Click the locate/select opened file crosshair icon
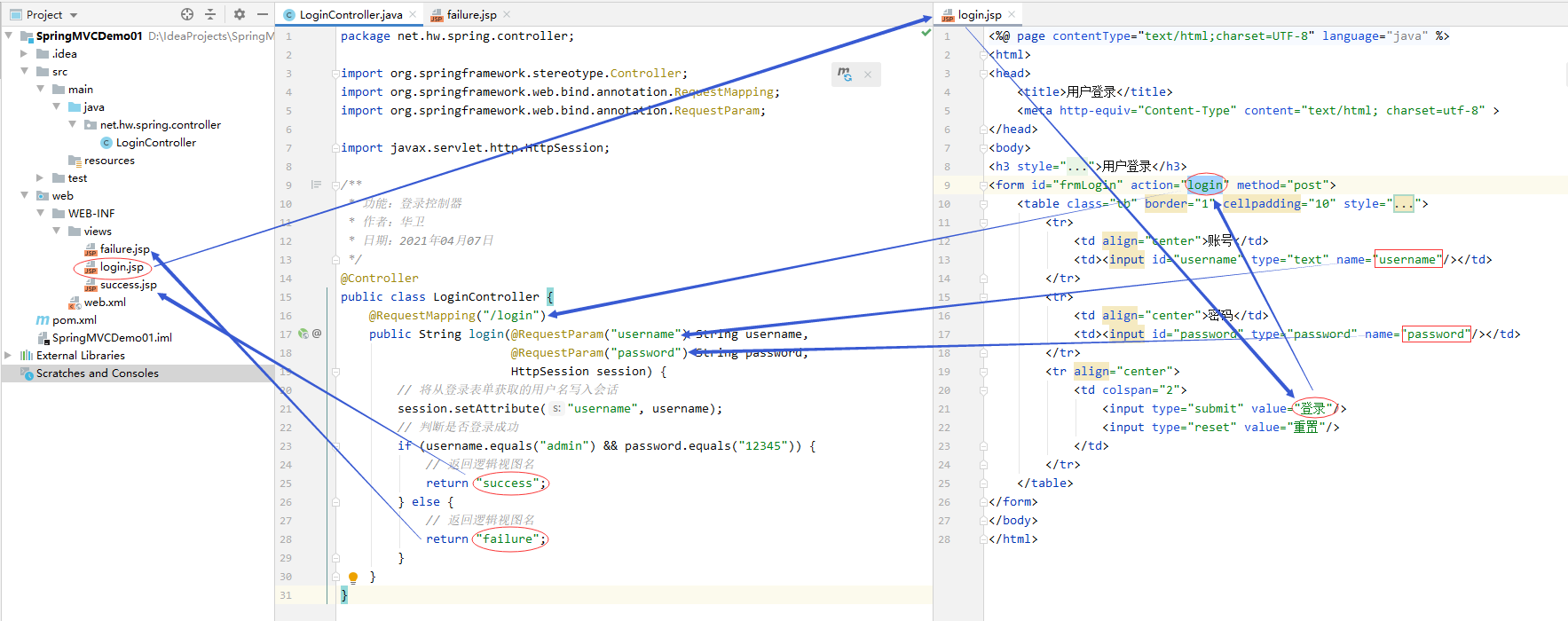The image size is (1568, 621). pos(187,14)
